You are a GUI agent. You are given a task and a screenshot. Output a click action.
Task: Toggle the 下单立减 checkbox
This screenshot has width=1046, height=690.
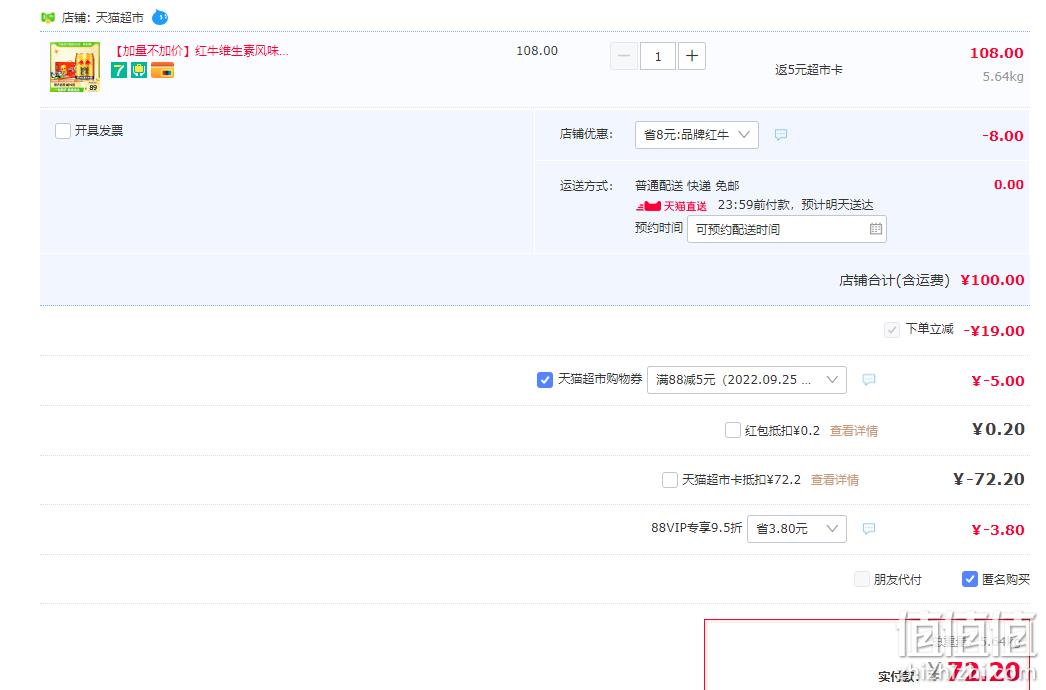[x=892, y=330]
